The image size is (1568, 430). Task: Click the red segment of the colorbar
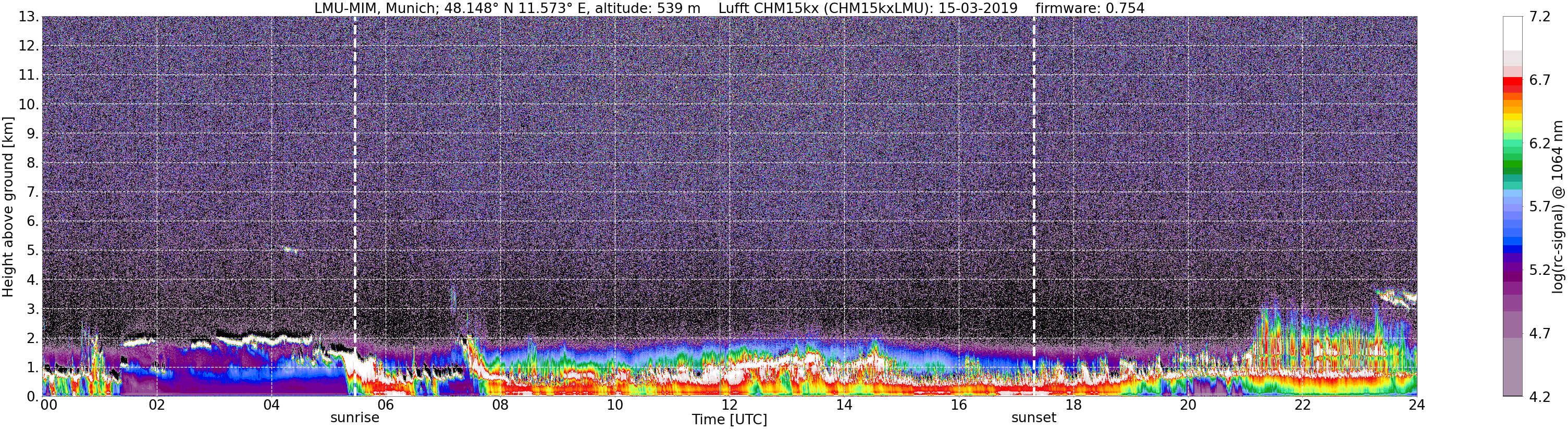1512,82
